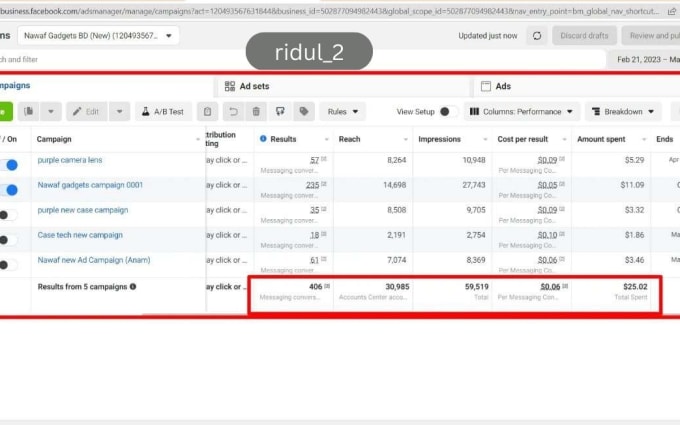Screen dimensions: 680x425
Task: Open Columns: Performance dropdown
Action: pyautogui.click(x=521, y=111)
